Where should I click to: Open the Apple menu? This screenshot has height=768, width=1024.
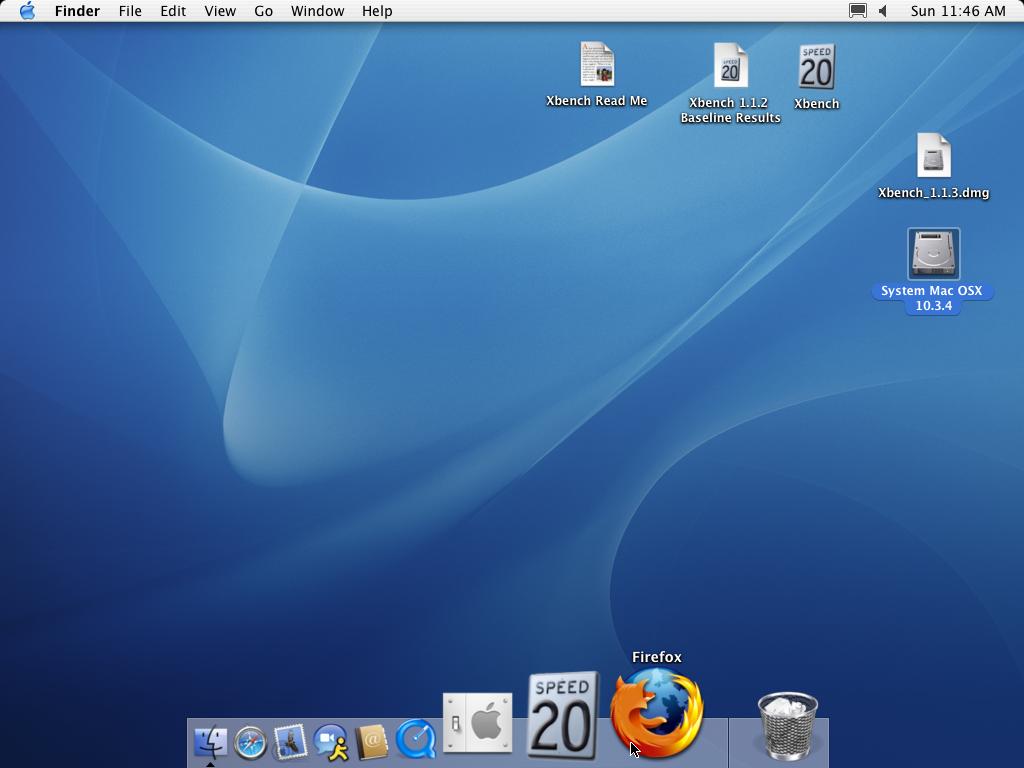click(x=27, y=11)
